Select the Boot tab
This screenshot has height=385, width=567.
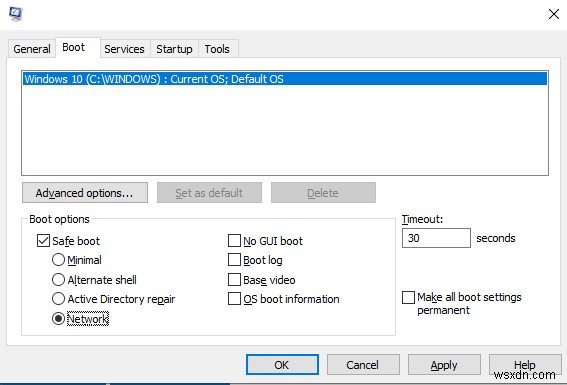click(x=77, y=47)
